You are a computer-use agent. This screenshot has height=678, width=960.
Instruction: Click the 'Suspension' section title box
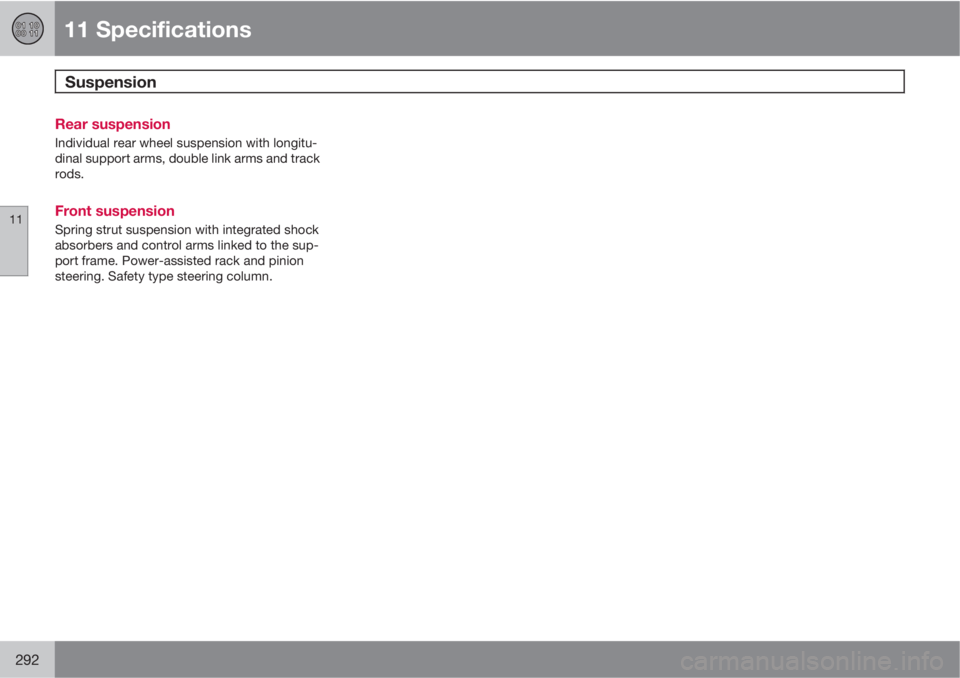pos(479,81)
